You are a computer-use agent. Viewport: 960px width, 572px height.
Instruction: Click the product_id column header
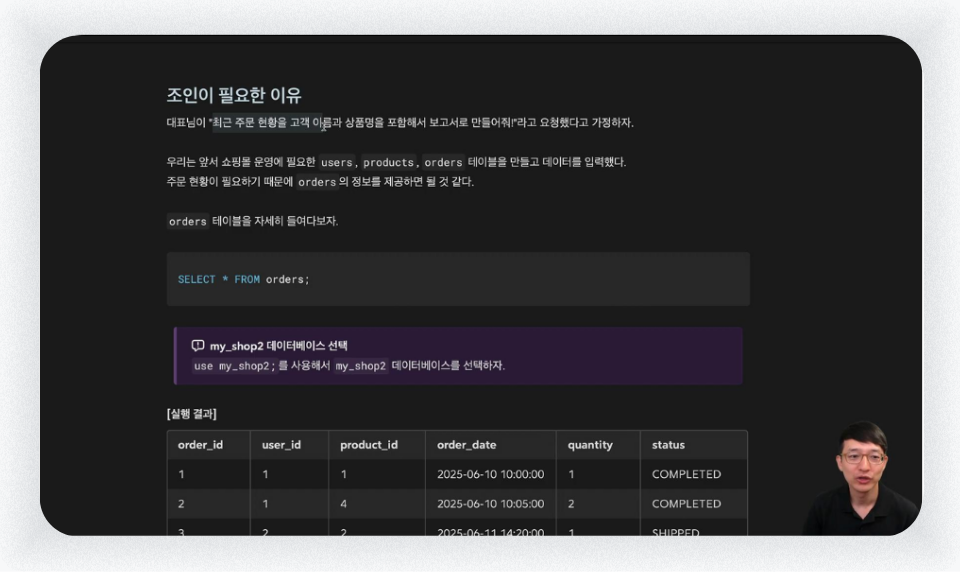point(369,445)
